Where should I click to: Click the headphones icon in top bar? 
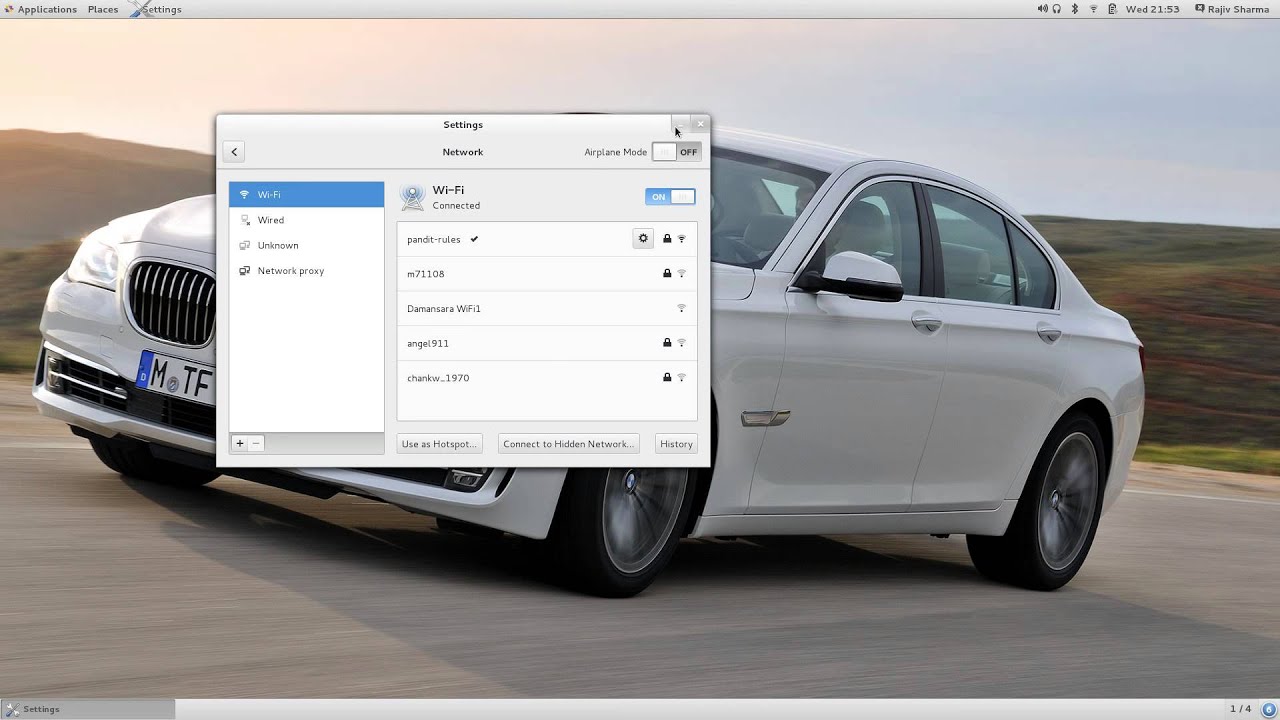click(x=1056, y=9)
